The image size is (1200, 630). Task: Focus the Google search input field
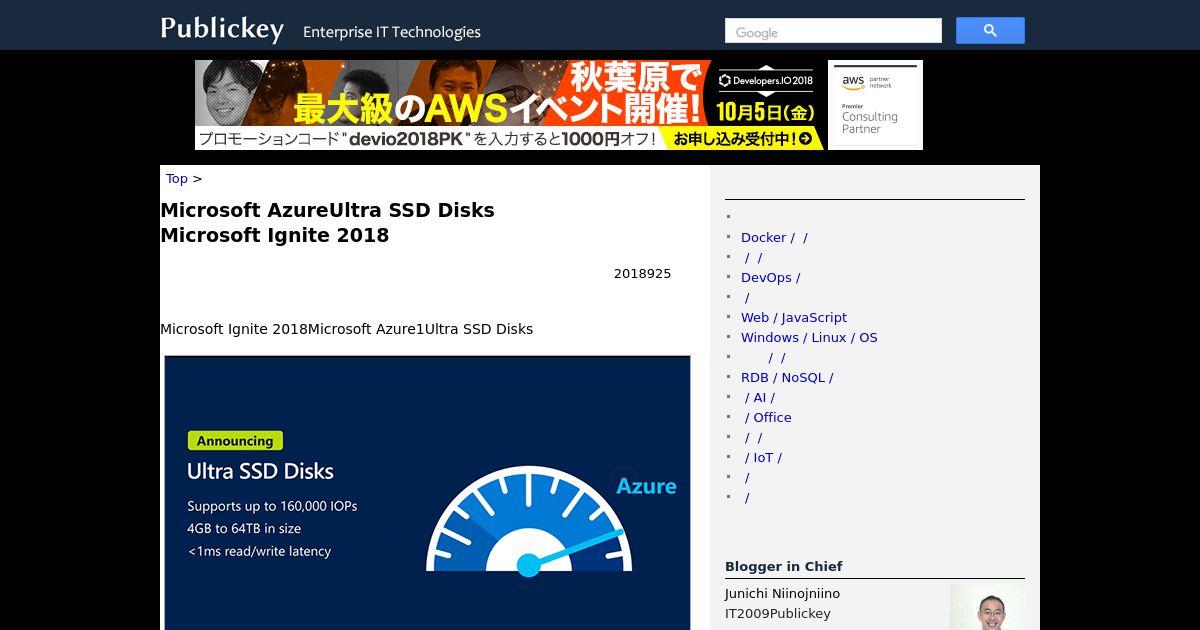pos(833,31)
